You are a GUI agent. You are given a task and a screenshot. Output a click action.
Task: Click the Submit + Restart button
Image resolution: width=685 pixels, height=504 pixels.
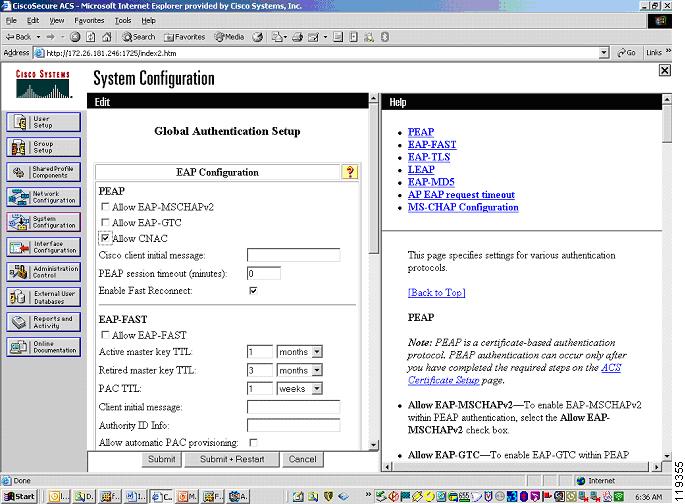[x=232, y=459]
